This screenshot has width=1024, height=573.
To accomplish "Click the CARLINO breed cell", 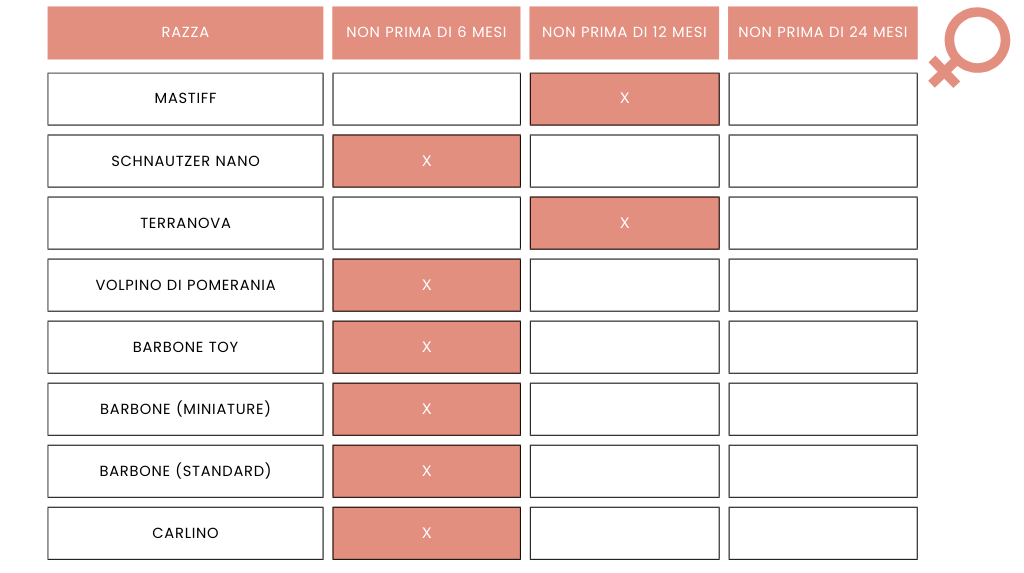I will coord(185,533).
